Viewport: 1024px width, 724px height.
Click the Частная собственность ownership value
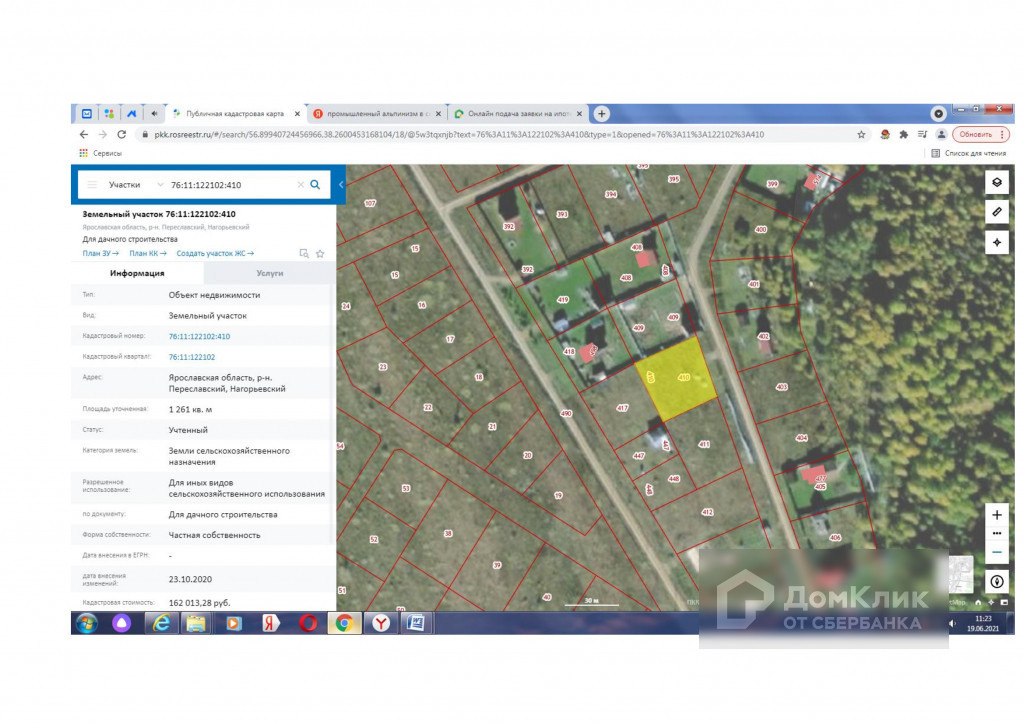[x=214, y=535]
